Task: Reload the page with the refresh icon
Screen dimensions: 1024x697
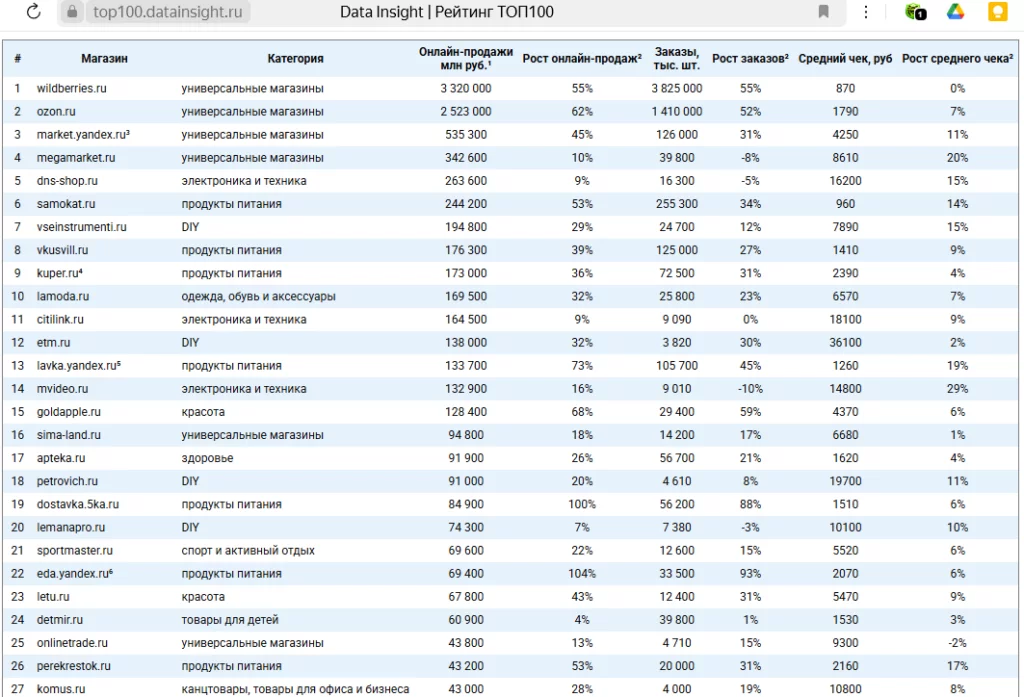Action: pos(33,11)
